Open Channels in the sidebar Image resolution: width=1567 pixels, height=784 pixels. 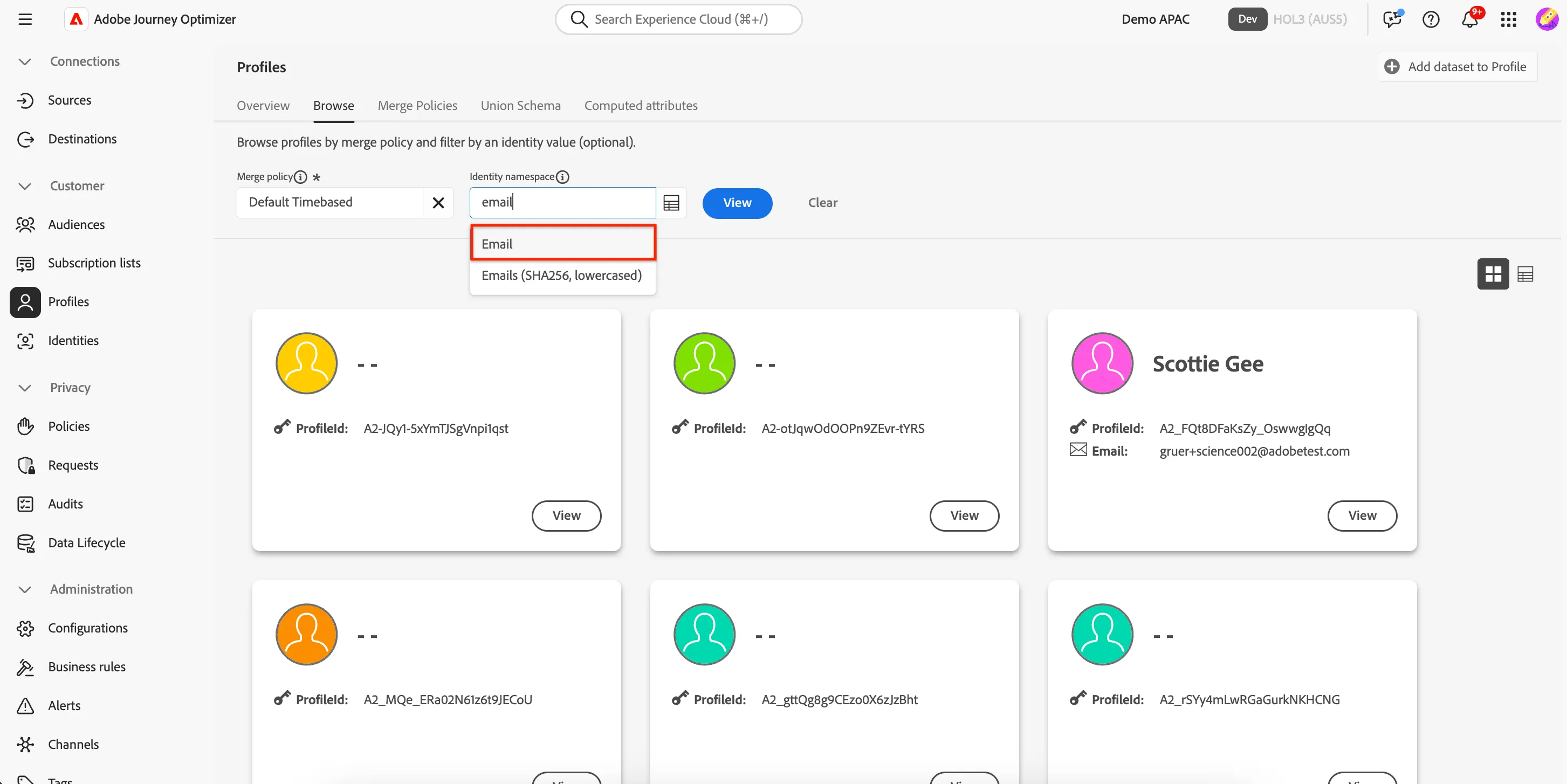point(73,745)
